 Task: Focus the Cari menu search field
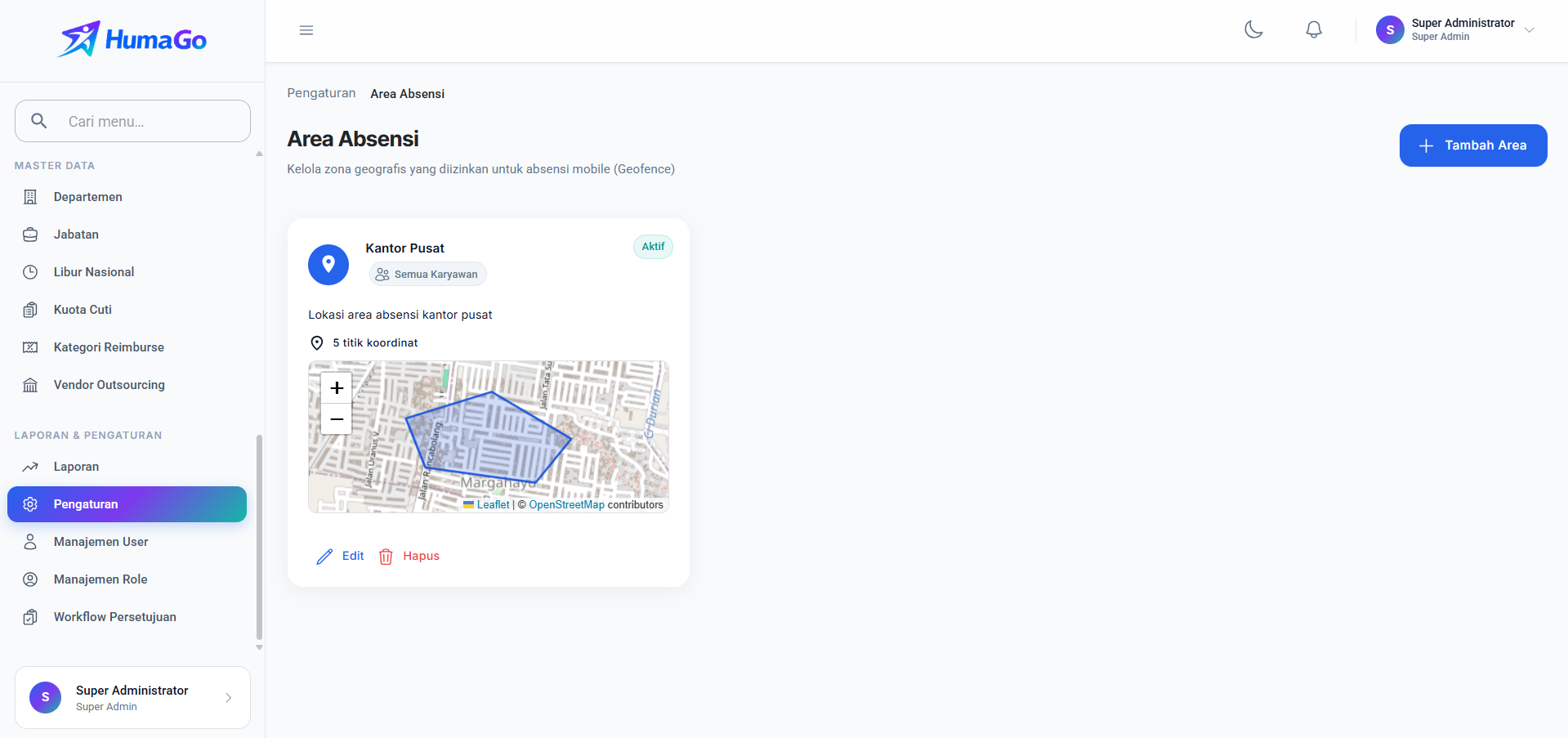click(132, 121)
